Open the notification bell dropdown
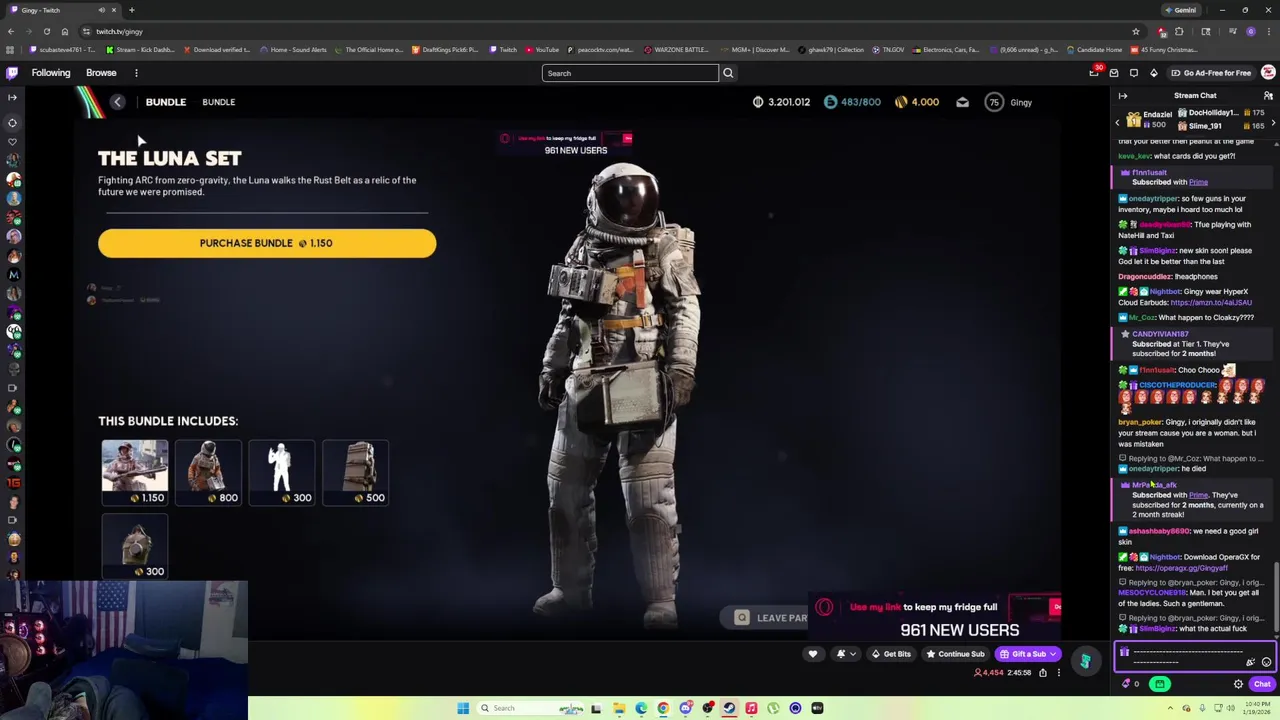 (844, 654)
